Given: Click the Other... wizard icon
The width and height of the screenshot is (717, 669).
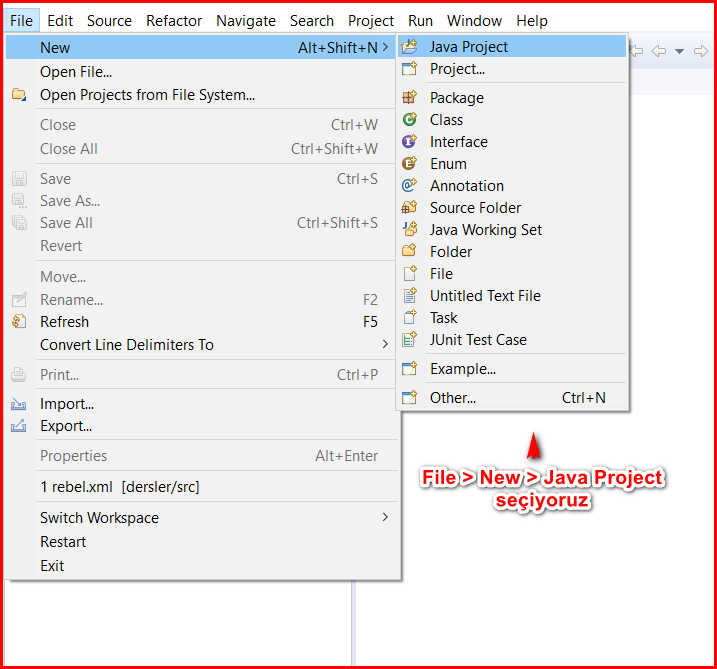Looking at the screenshot, I should click(409, 397).
